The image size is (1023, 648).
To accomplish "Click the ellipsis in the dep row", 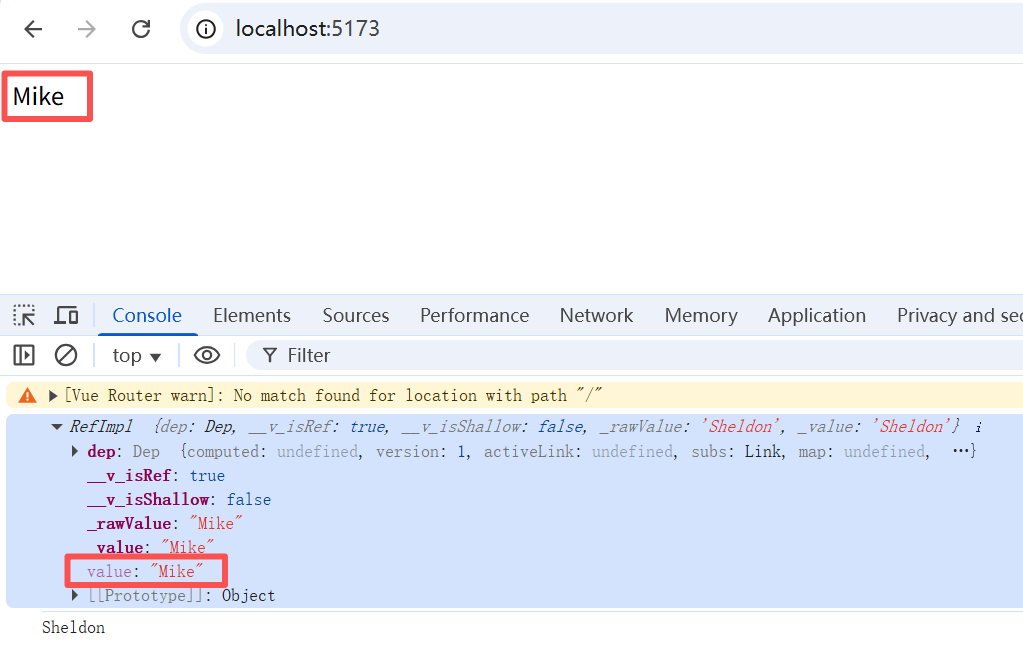I will (x=960, y=451).
